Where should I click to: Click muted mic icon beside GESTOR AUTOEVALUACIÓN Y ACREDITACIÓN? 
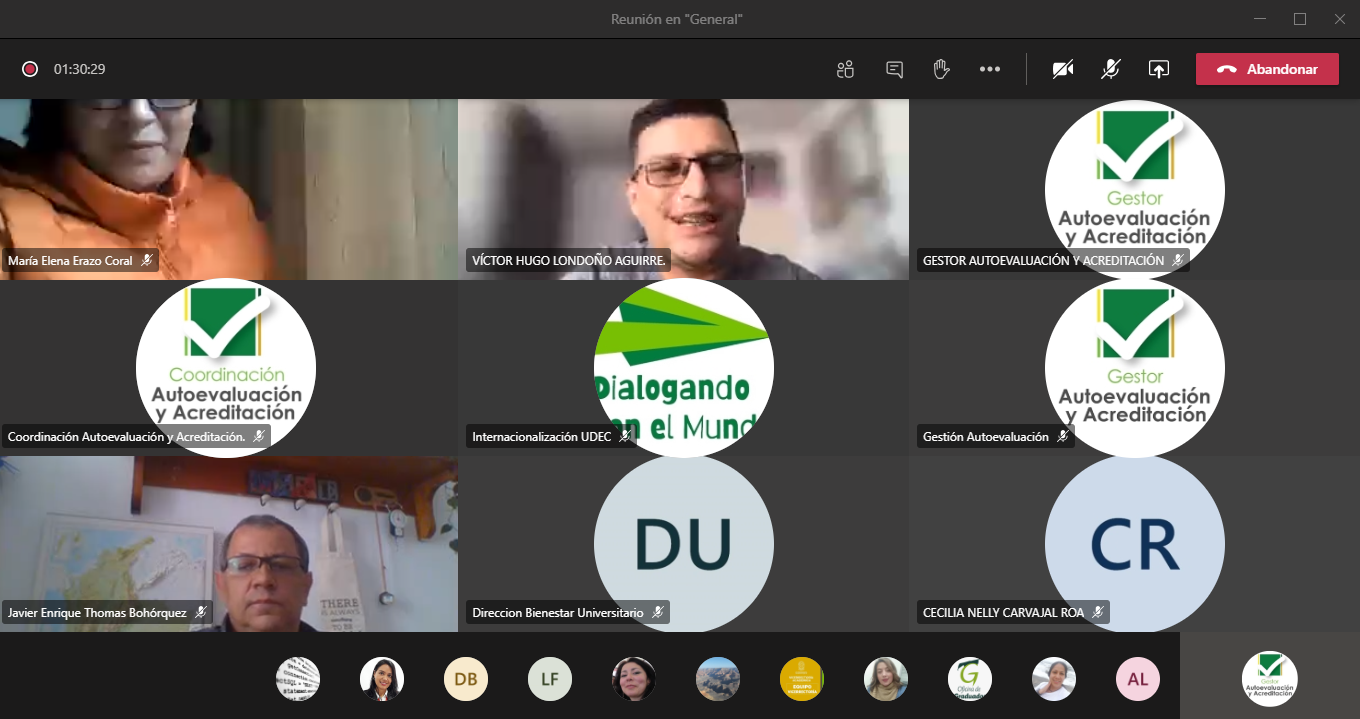(x=1178, y=261)
